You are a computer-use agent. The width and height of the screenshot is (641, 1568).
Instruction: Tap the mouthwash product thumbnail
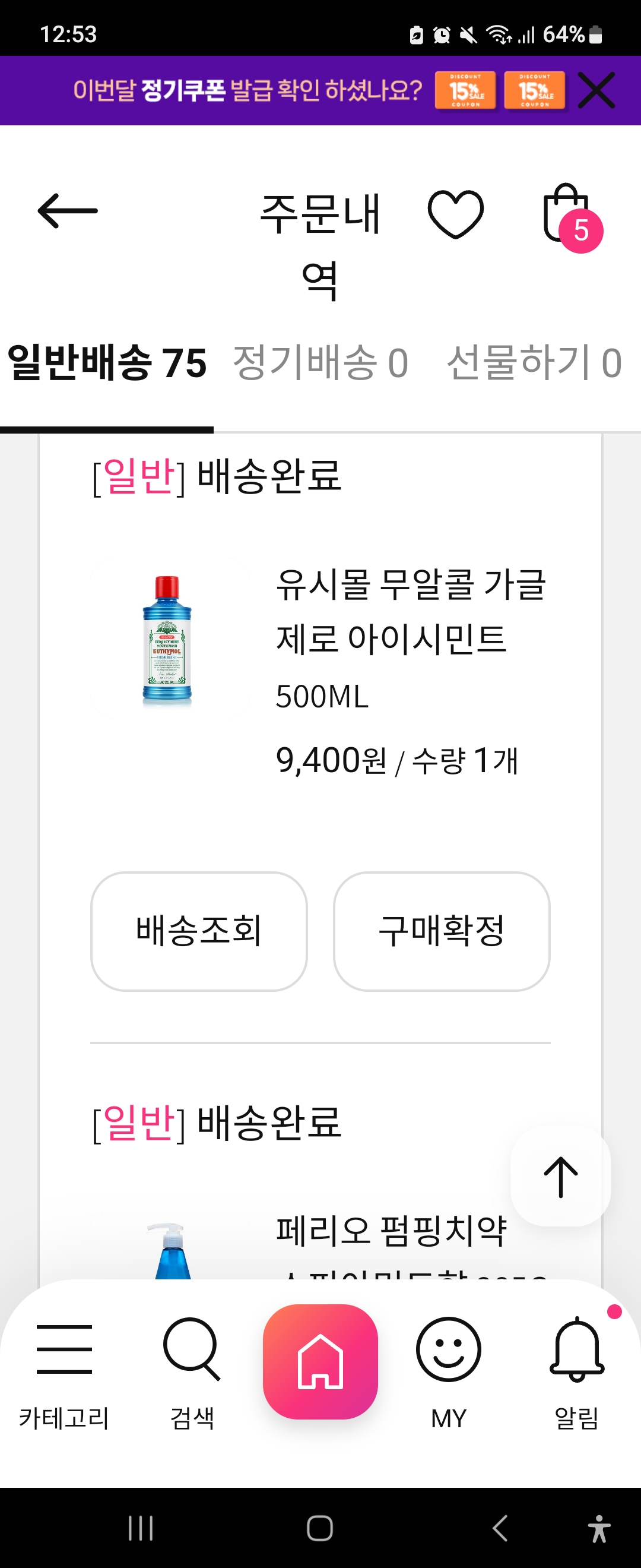pyautogui.click(x=167, y=640)
